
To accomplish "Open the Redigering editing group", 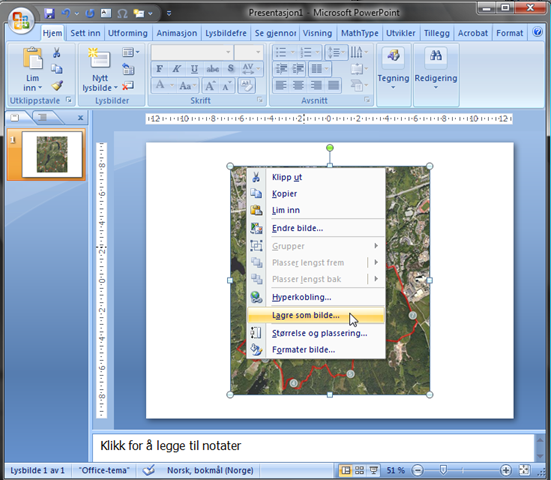I will click(436, 74).
